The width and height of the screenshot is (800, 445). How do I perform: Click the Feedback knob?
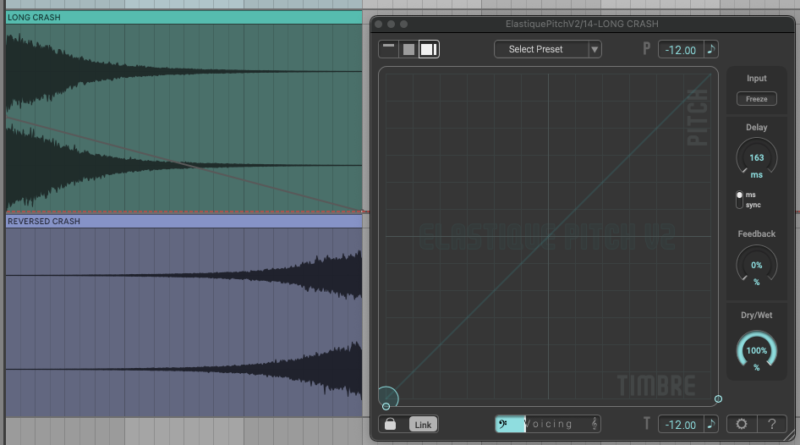tap(756, 266)
